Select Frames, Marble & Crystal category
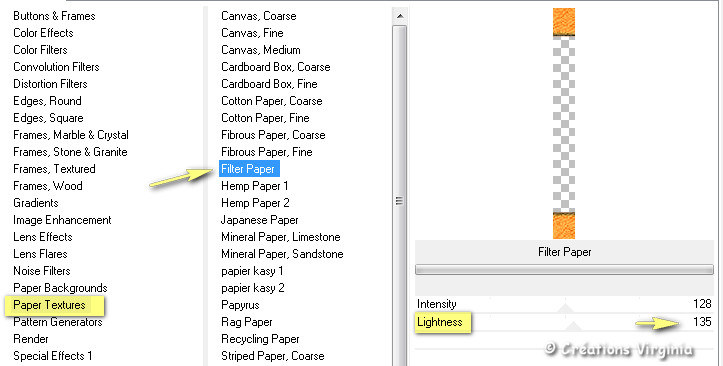This screenshot has width=723, height=366. [x=71, y=136]
